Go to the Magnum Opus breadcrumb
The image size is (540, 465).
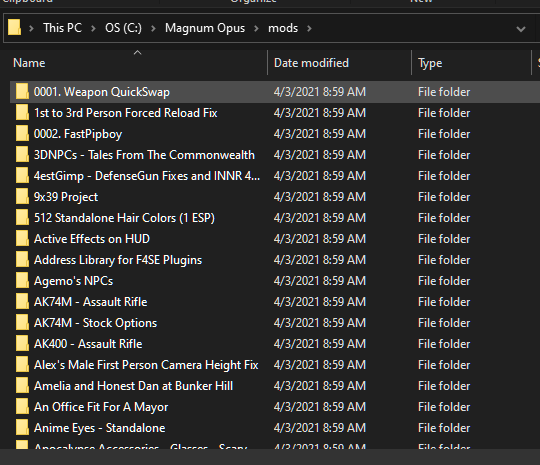(x=205, y=28)
